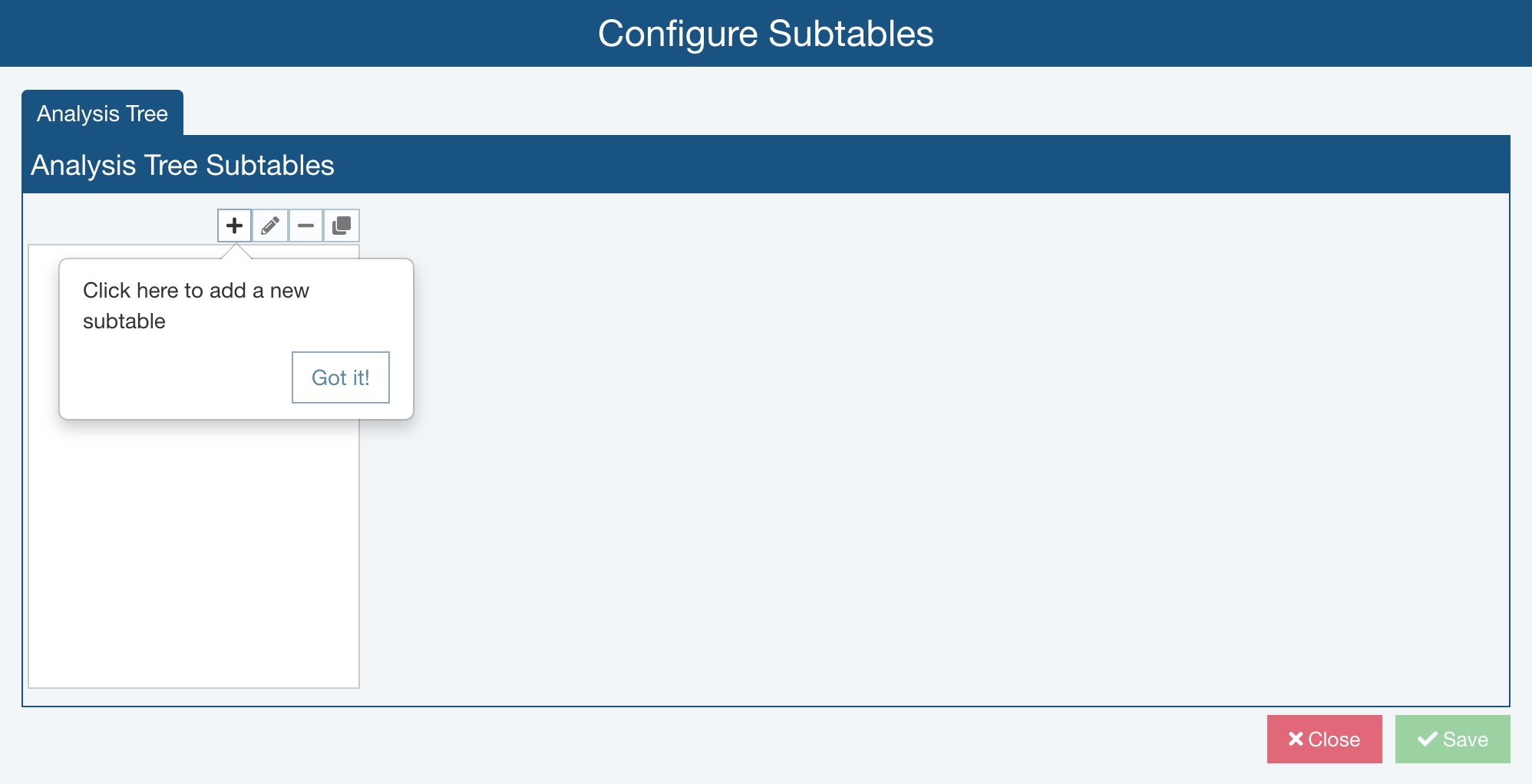Click the pencil icon to edit subtable
The width and height of the screenshot is (1532, 784).
pyautogui.click(x=270, y=226)
